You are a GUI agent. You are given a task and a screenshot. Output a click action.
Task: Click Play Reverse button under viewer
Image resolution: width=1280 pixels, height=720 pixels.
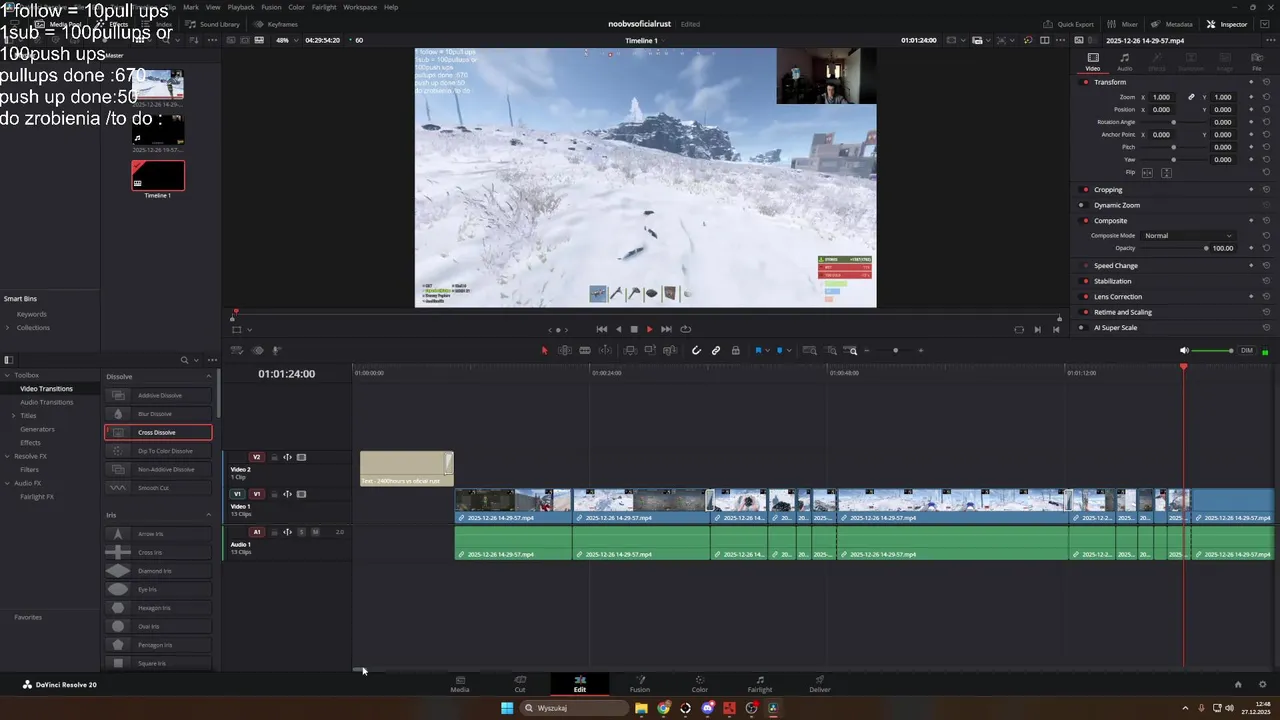pyautogui.click(x=618, y=329)
